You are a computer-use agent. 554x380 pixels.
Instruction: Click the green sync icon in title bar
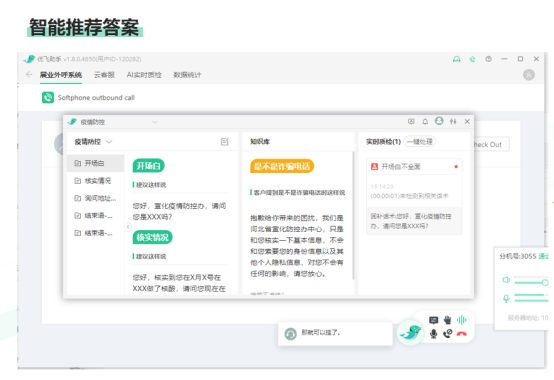pos(472,59)
